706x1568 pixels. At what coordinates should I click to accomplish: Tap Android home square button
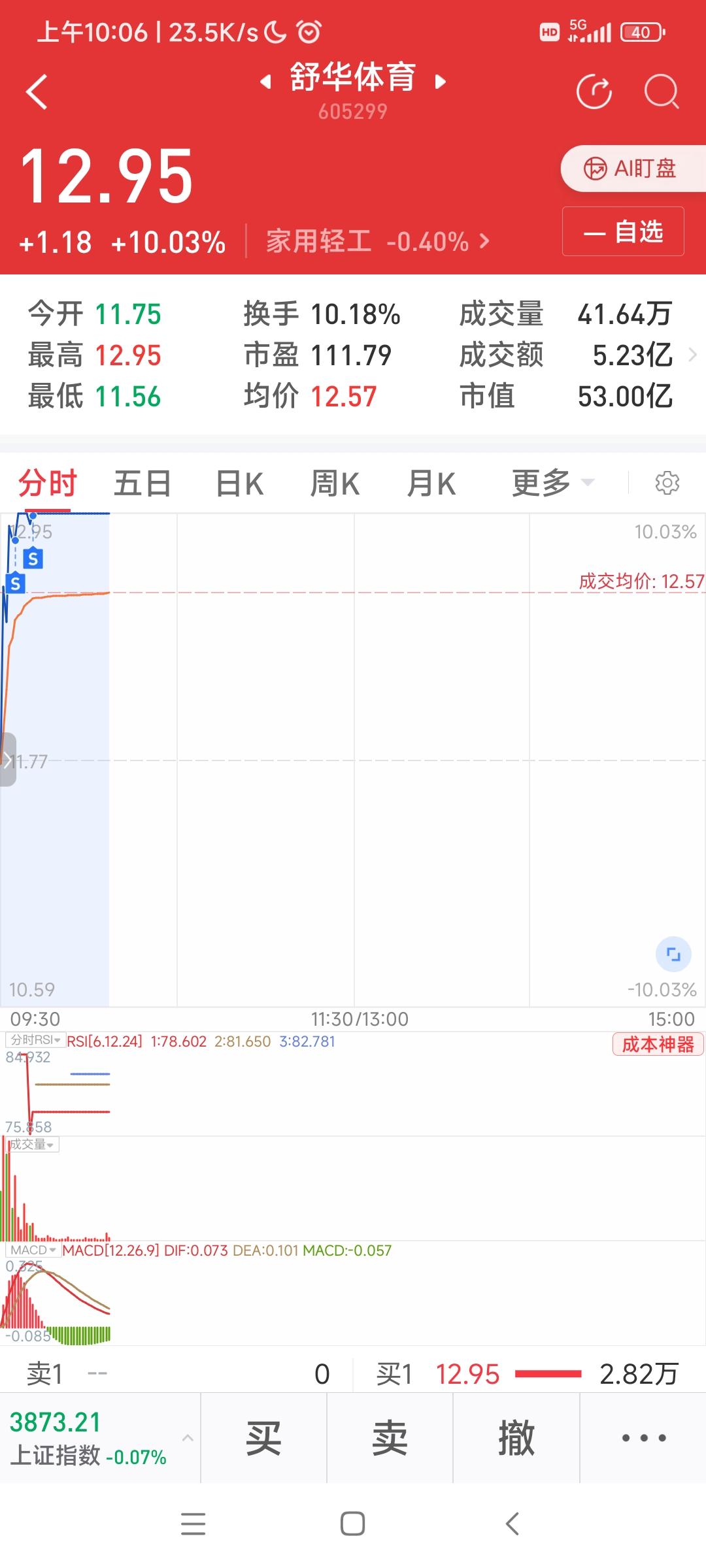[352, 1524]
